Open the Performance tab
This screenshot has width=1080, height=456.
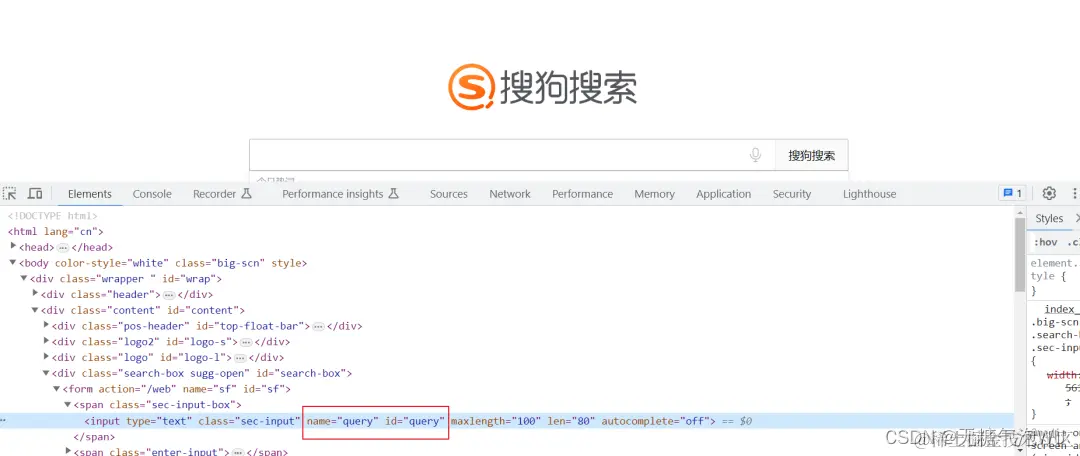pos(583,194)
